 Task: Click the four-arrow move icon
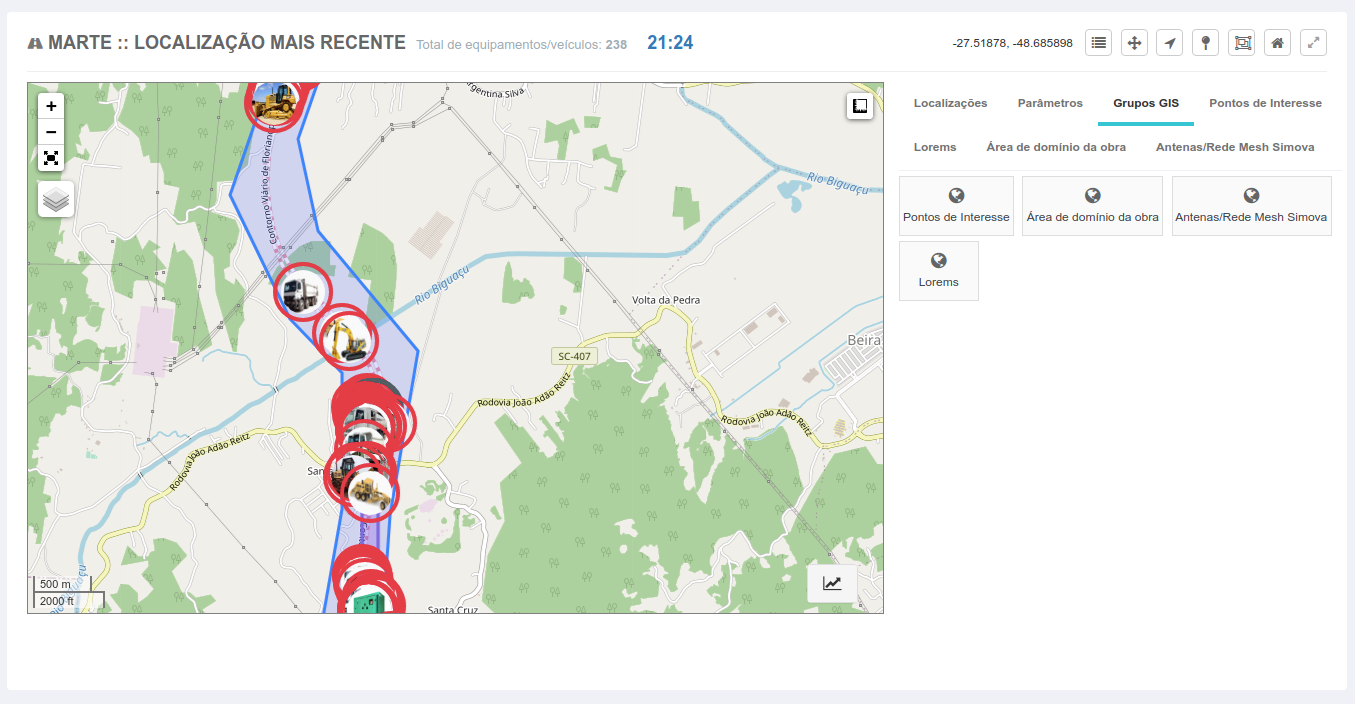click(1134, 43)
